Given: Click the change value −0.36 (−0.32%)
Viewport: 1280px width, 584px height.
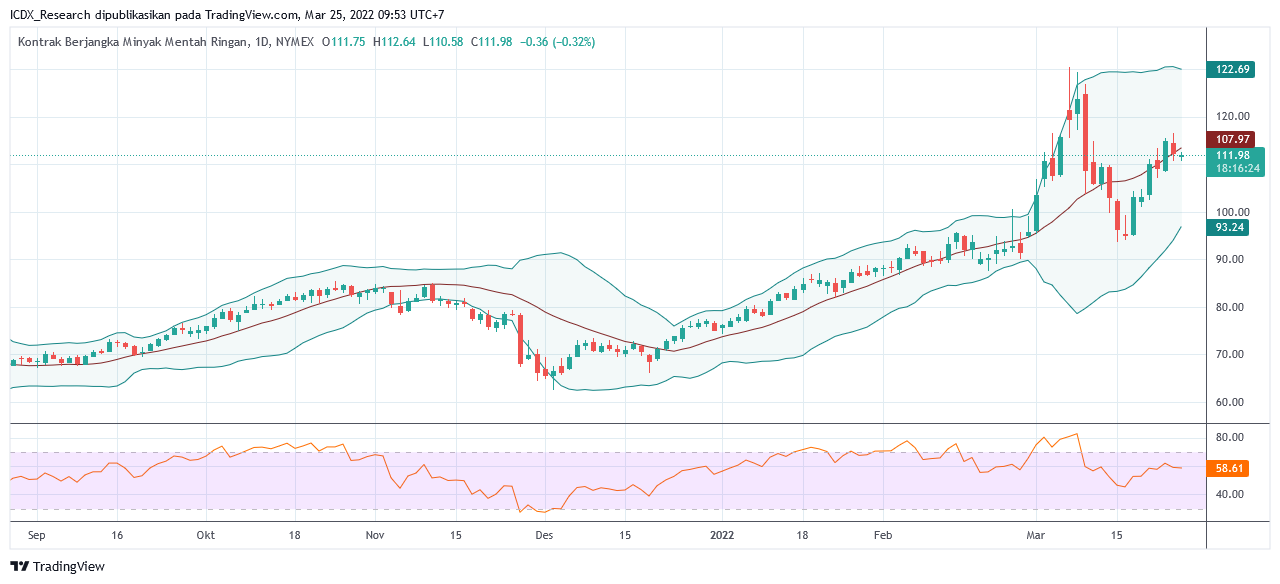Looking at the screenshot, I should pos(557,42).
